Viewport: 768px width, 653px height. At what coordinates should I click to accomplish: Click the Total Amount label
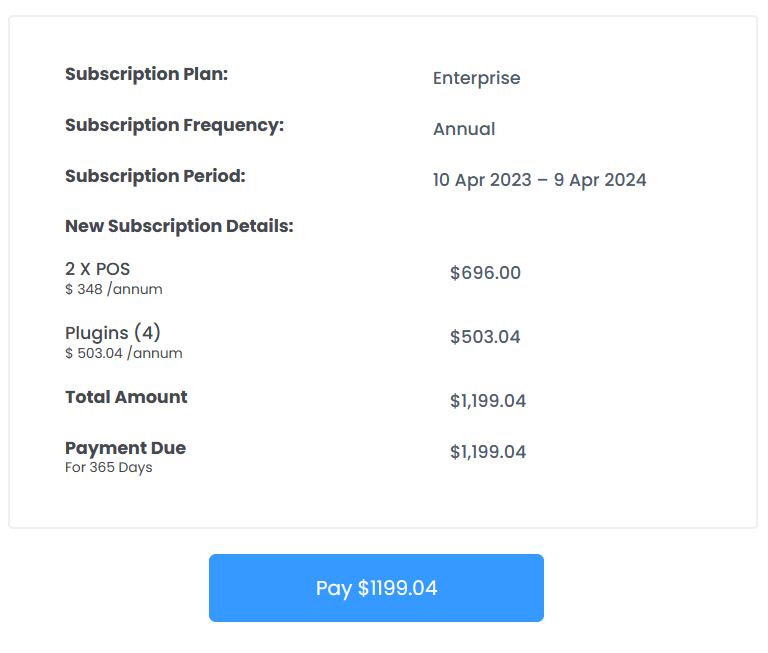[x=126, y=397]
